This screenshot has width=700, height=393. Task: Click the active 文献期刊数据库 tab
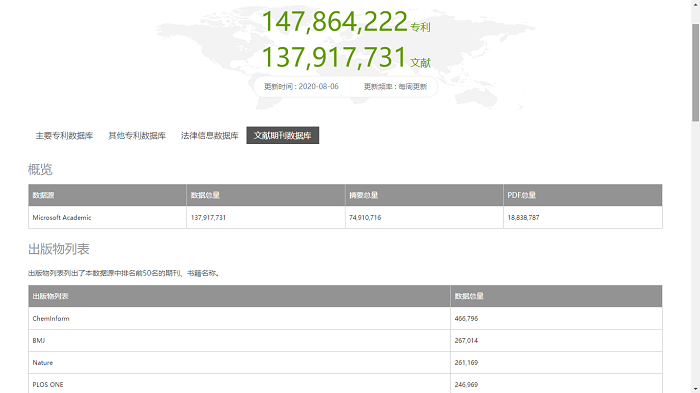[x=283, y=135]
